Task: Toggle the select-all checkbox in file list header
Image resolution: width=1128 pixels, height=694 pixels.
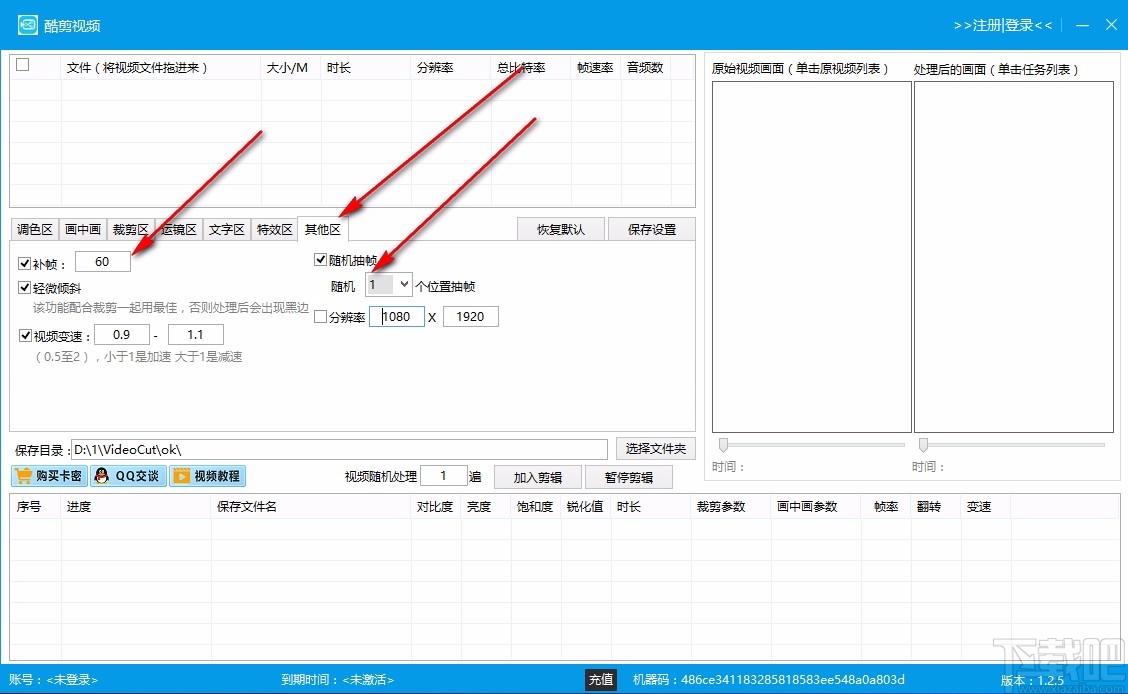Action: click(x=23, y=65)
